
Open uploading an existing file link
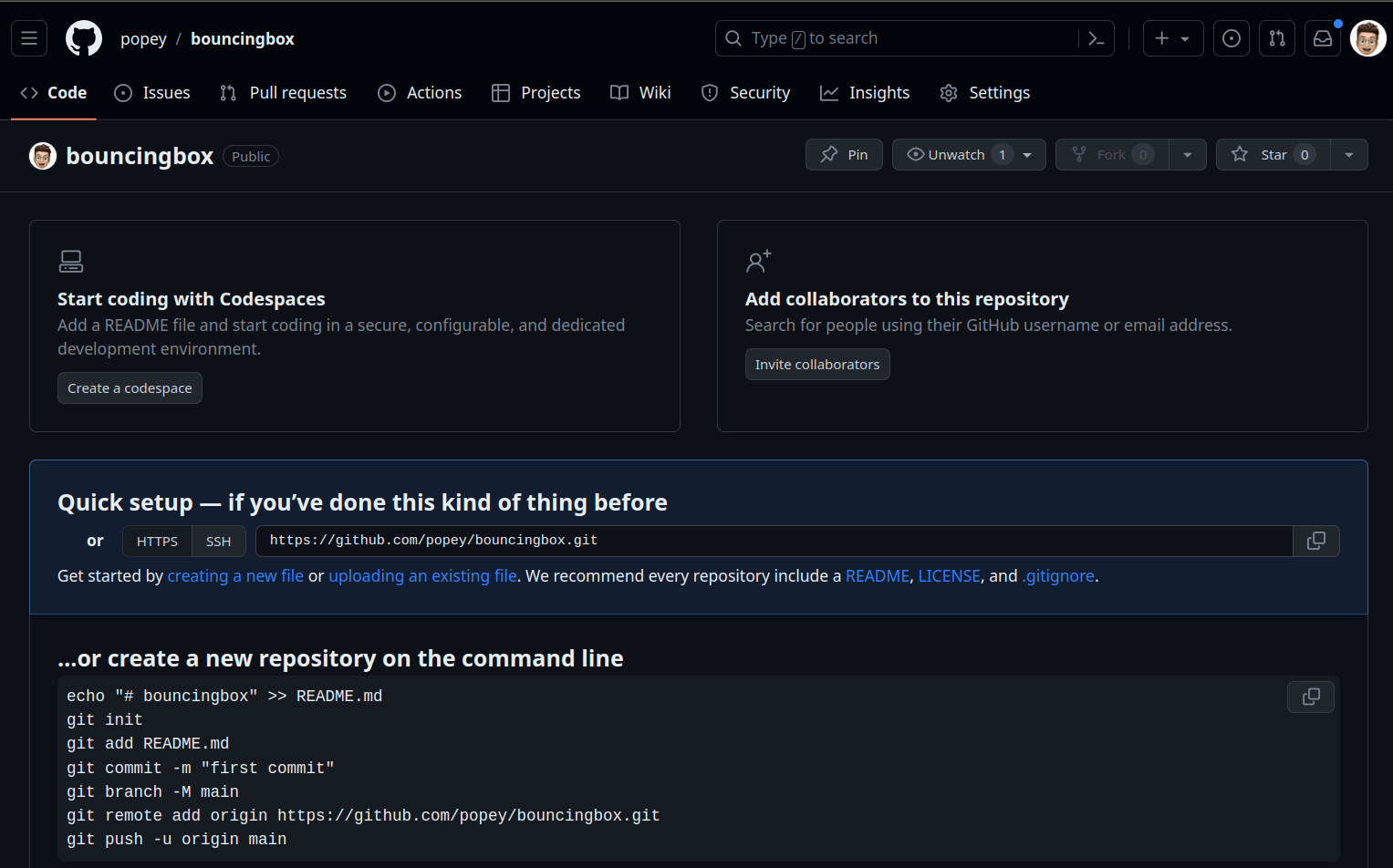[422, 576]
